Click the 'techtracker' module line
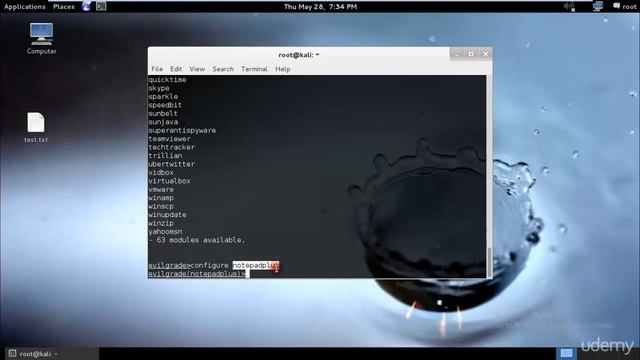Image resolution: width=640 pixels, height=360 pixels. [x=171, y=147]
